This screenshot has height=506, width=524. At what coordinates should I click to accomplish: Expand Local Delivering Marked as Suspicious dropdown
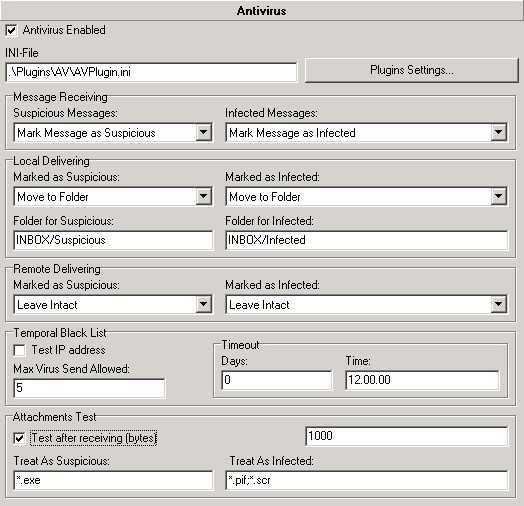pos(113,197)
